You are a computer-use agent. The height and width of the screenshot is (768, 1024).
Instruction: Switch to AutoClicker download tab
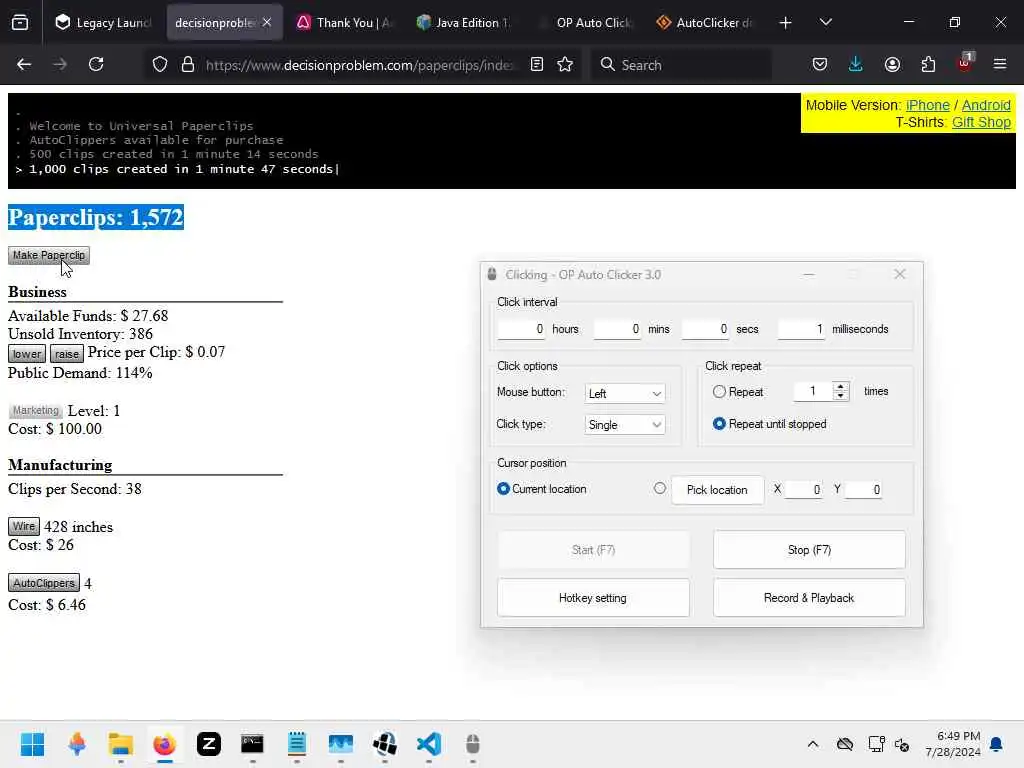[705, 23]
